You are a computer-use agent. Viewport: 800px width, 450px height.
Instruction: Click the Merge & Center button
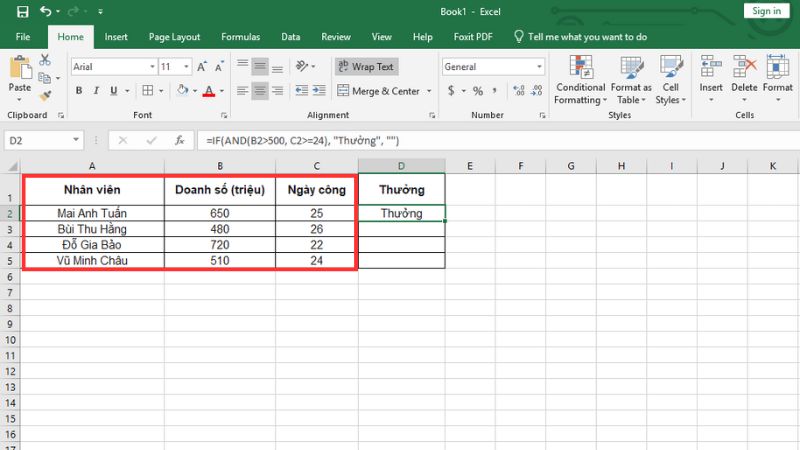tap(378, 91)
